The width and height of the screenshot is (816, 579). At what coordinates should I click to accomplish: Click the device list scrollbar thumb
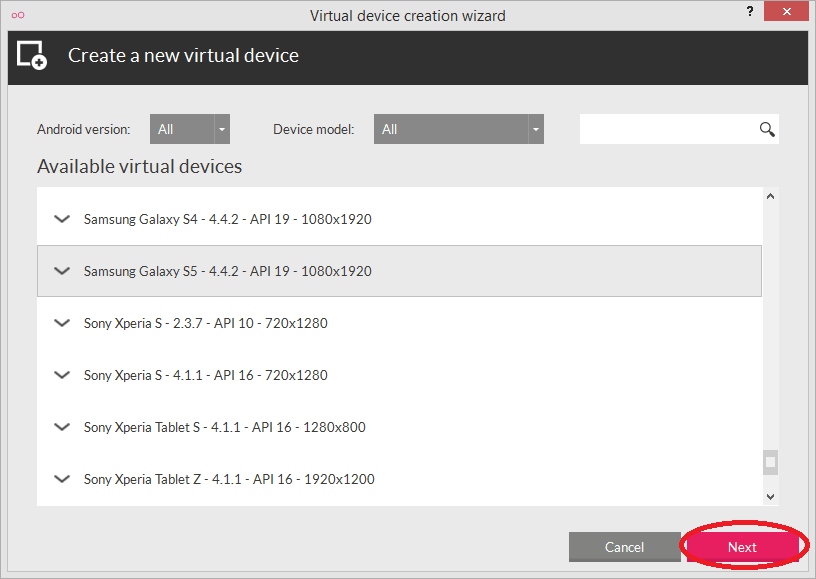[771, 462]
